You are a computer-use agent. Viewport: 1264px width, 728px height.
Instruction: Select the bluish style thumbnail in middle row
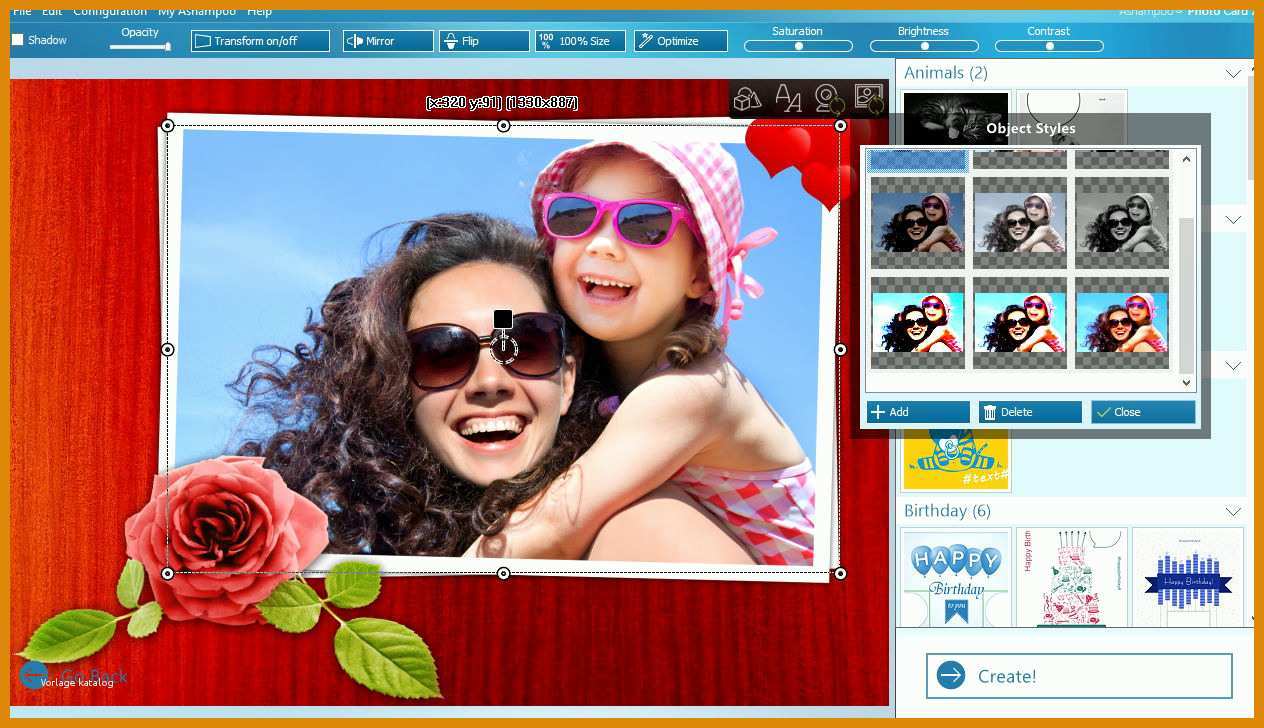pyautogui.click(x=918, y=222)
